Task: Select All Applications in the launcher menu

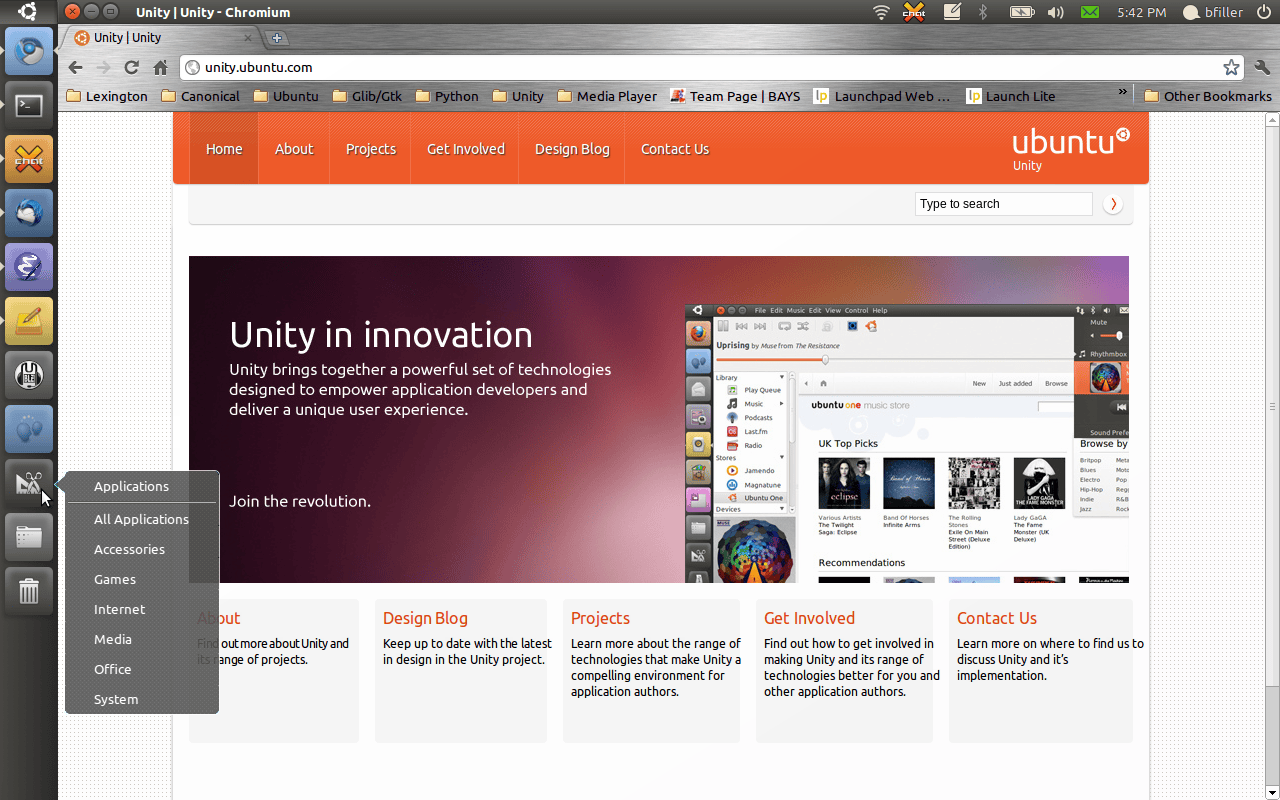Action: (x=141, y=519)
